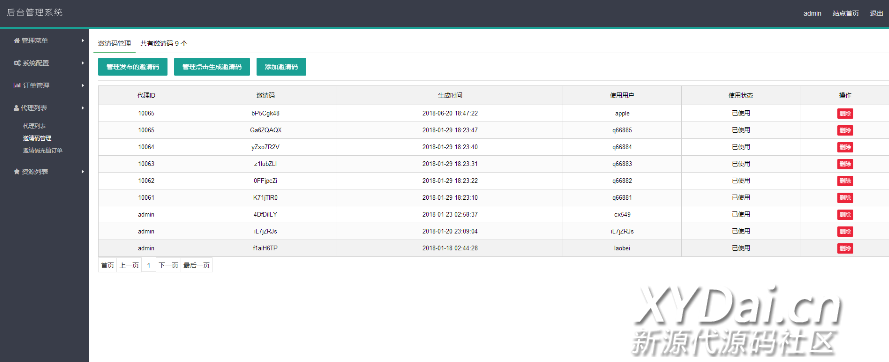Viewport: 889px width, 362px height.
Task: Click the user icon next to 代理列表 menu
Action: pos(16,108)
